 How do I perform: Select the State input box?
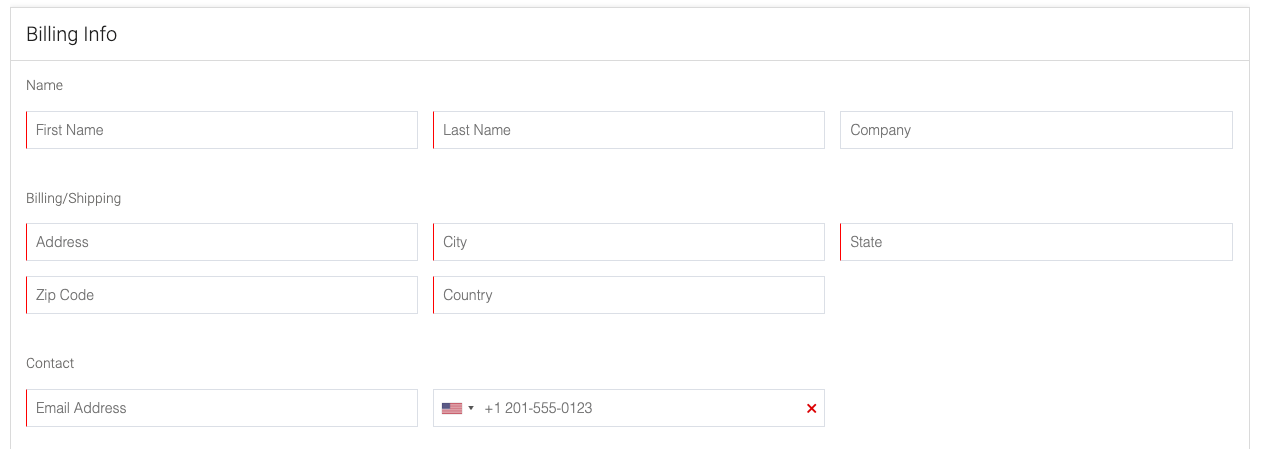tap(1036, 242)
